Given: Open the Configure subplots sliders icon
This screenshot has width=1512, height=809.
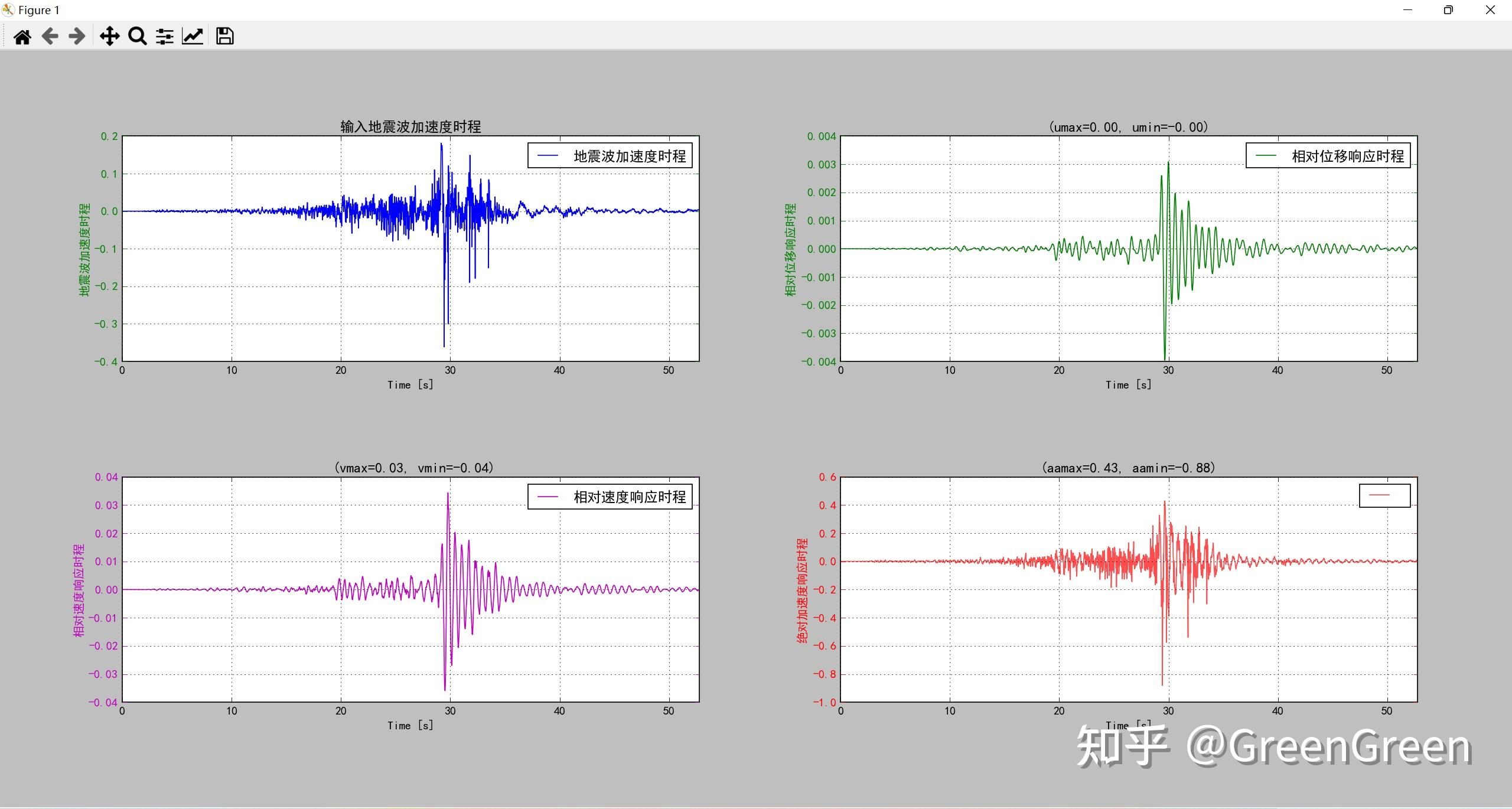Looking at the screenshot, I should pos(165,37).
